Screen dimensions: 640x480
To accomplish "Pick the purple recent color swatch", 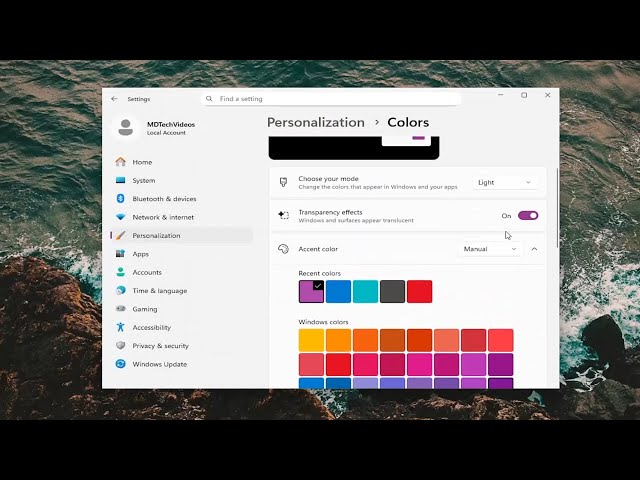I will (x=311, y=291).
